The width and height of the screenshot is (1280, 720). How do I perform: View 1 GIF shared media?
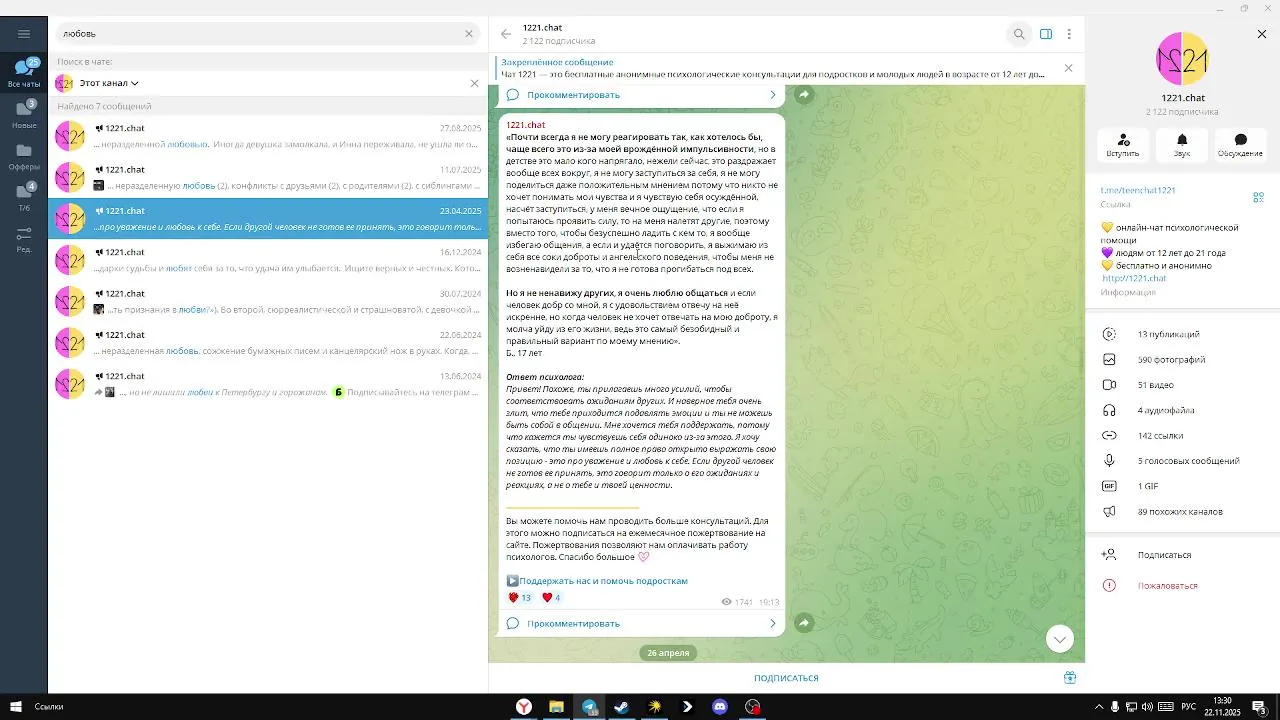[x=1182, y=486]
